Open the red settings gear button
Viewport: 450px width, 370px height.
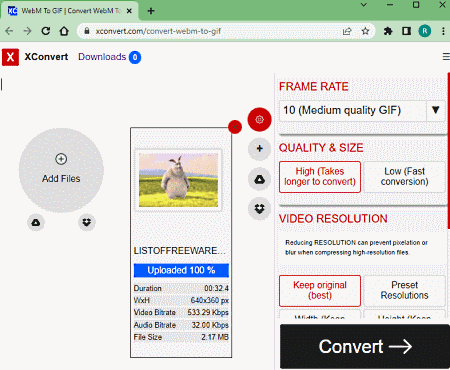[259, 119]
